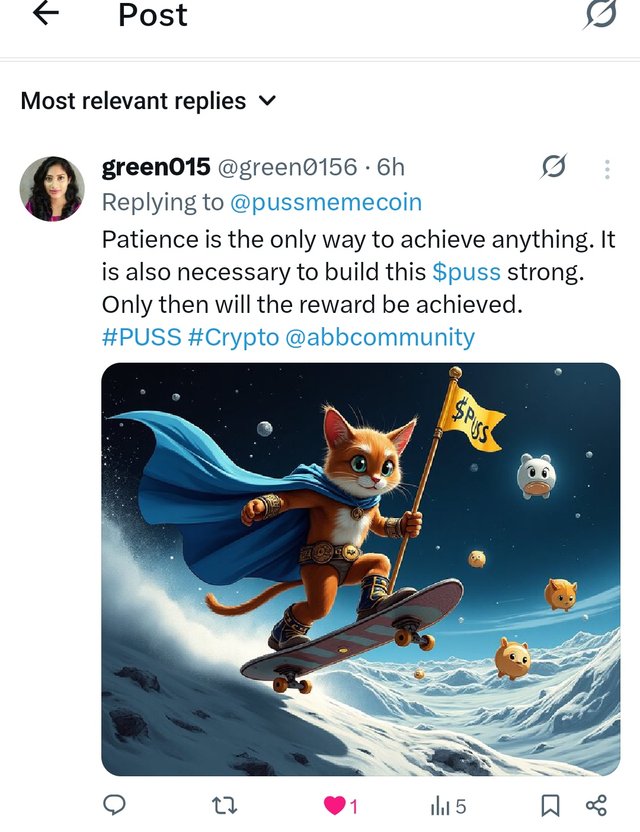Go back using the left arrow

coord(46,13)
